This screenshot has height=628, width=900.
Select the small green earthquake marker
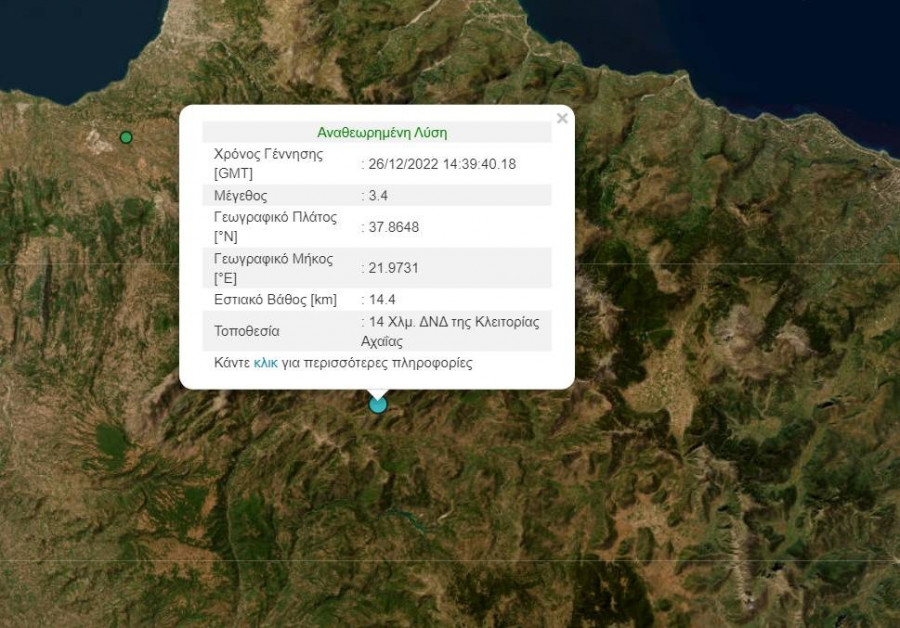point(126,137)
